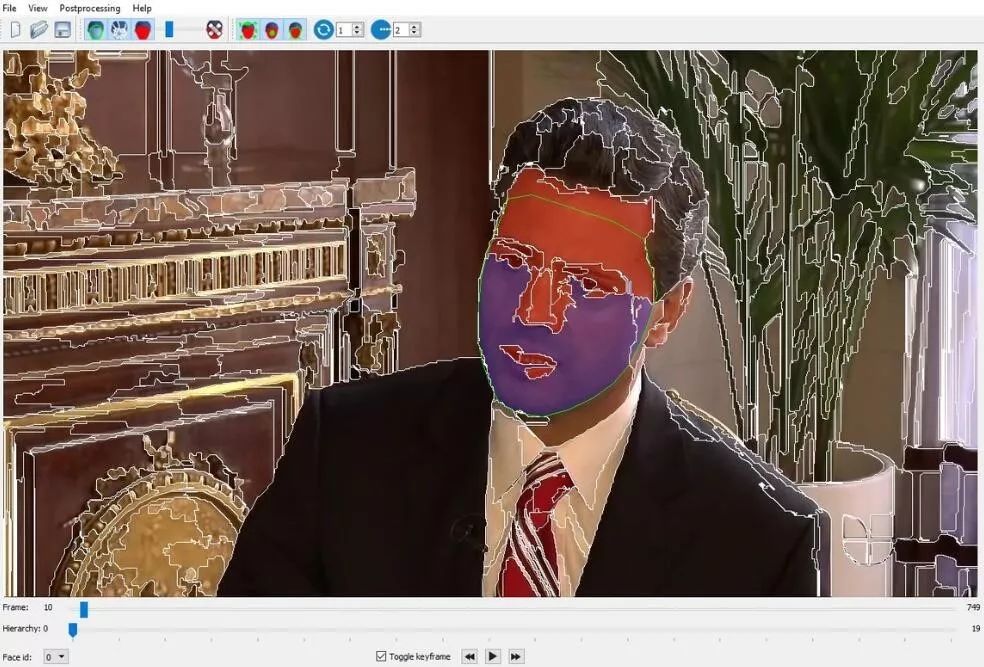Toggle the contours segmentation view icon
The height and width of the screenshot is (667, 984).
point(119,30)
